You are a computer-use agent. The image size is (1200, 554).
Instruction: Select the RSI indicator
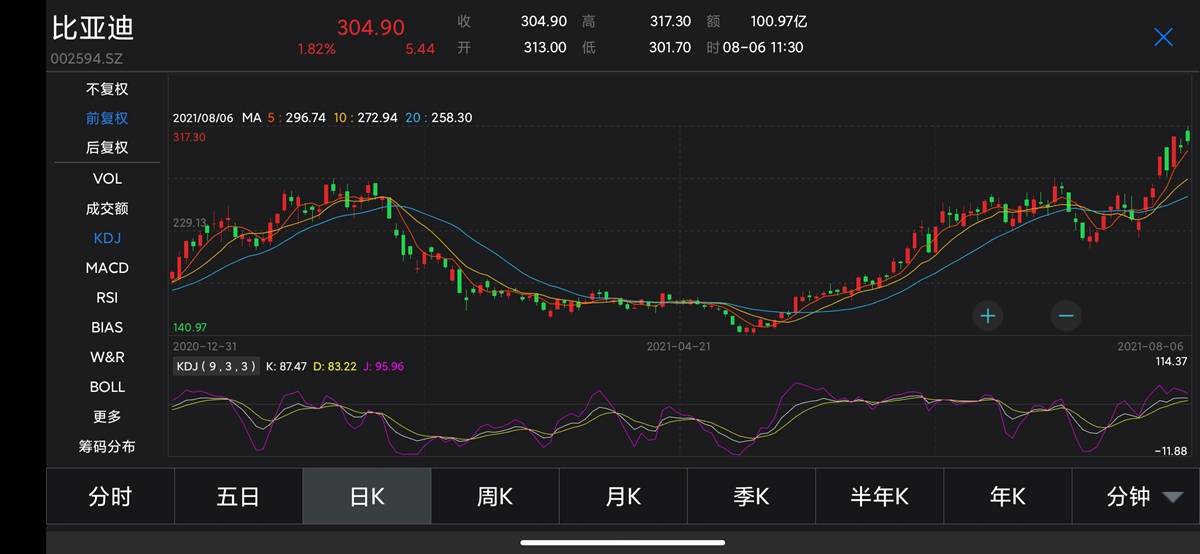click(x=107, y=297)
